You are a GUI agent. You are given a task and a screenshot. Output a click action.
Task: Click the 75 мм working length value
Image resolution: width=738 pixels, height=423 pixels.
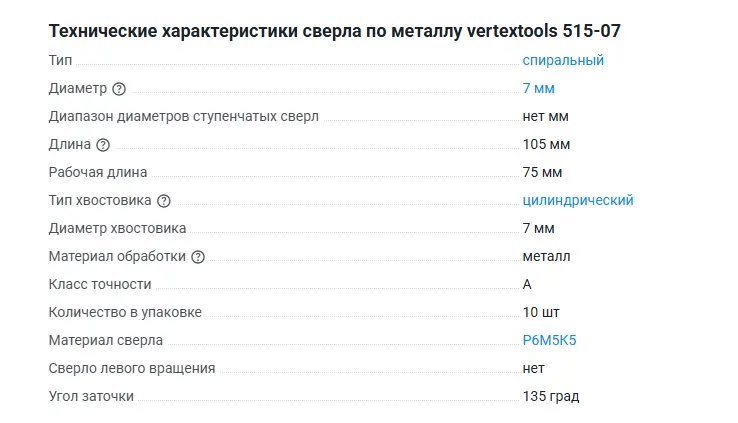point(542,172)
